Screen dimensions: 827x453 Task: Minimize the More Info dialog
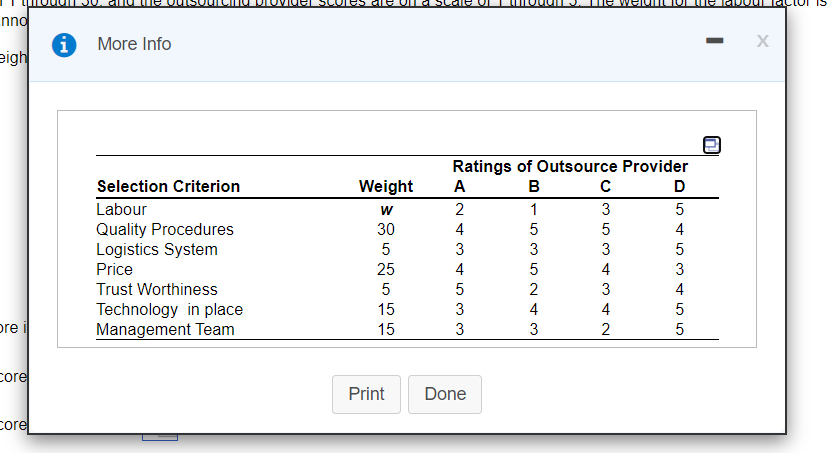point(715,44)
